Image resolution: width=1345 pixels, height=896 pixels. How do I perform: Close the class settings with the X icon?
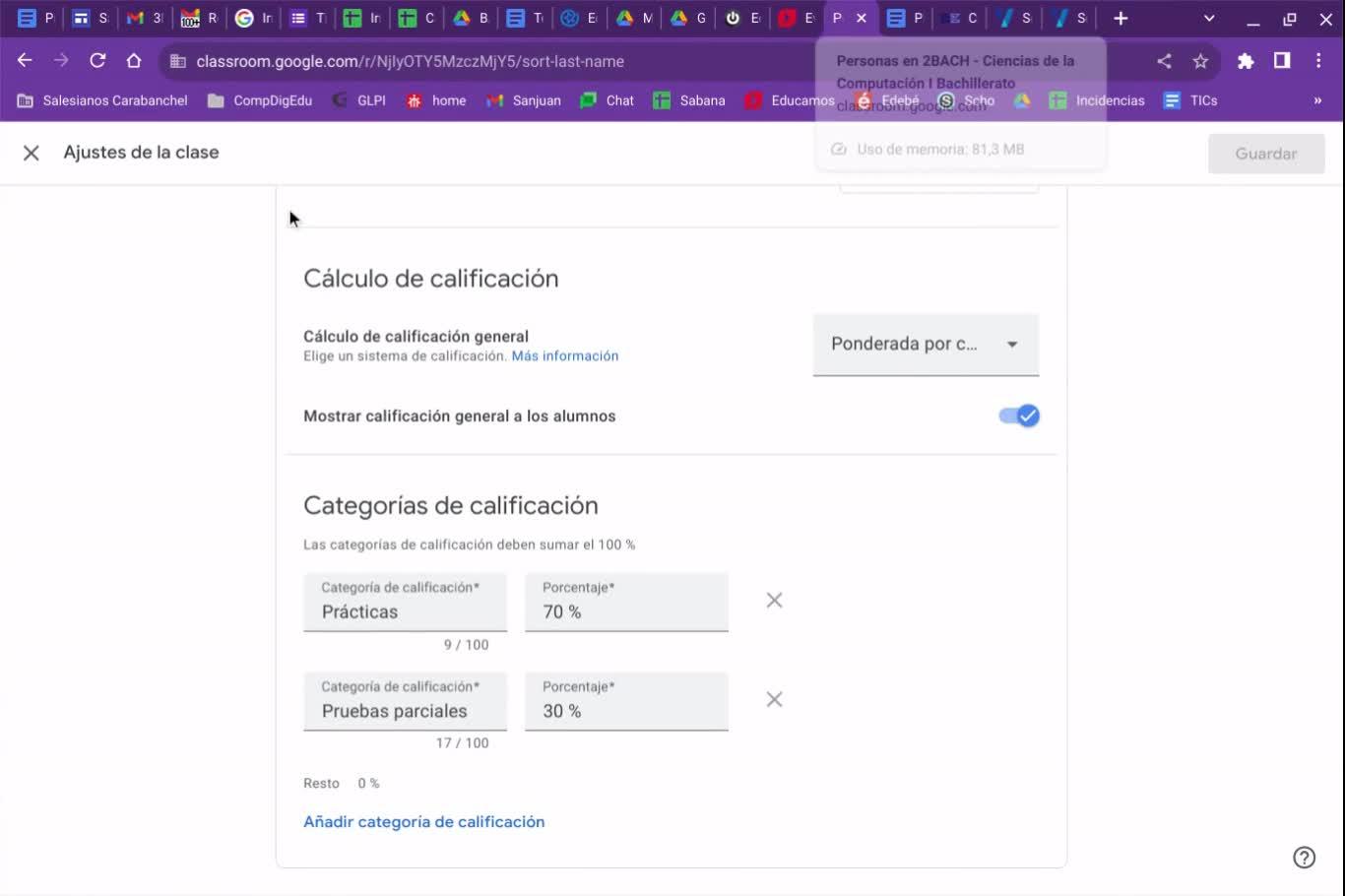(32, 153)
